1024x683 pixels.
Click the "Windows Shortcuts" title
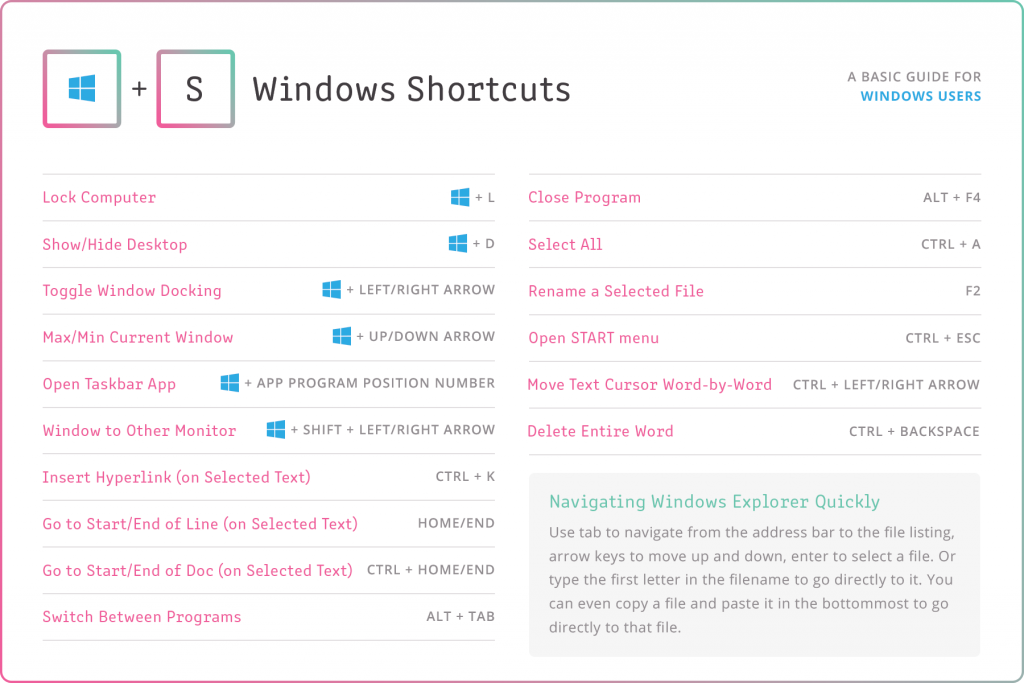(411, 89)
